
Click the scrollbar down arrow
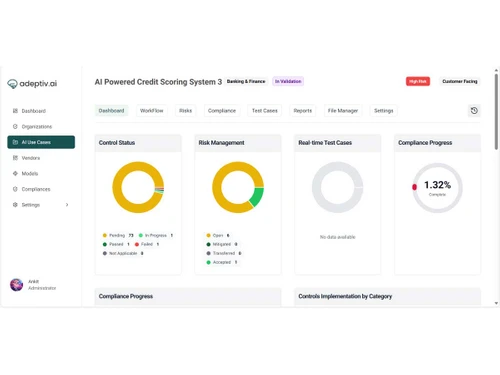[x=496, y=303]
